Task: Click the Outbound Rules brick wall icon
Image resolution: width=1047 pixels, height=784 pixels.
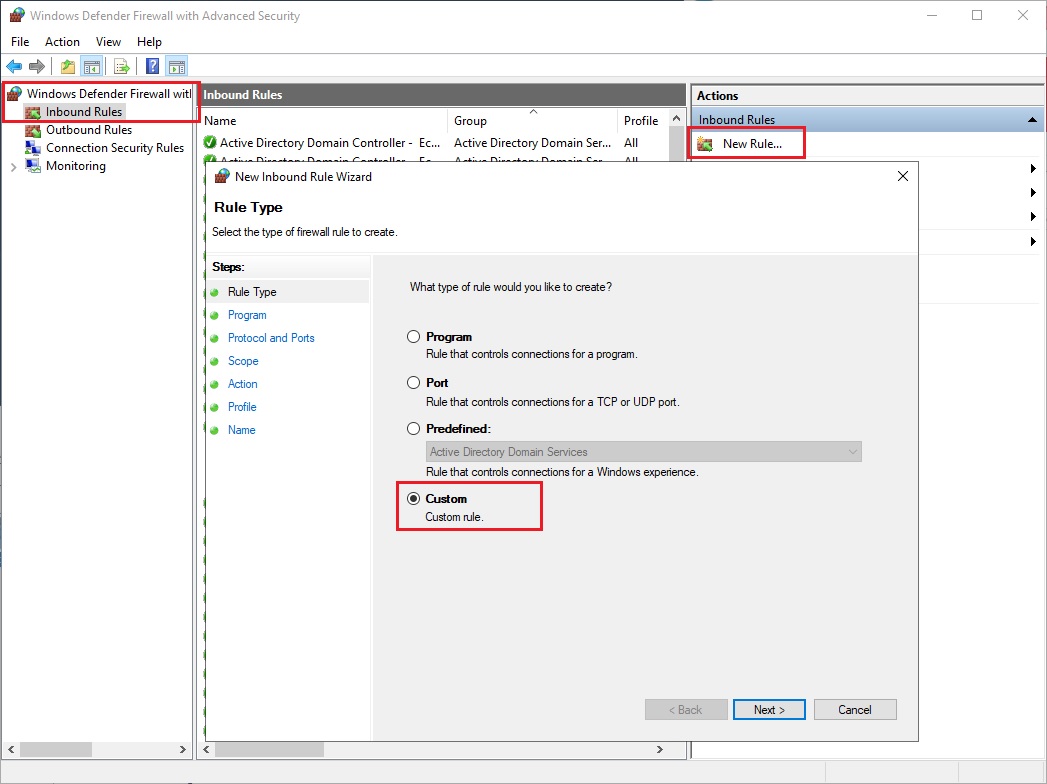Action: pyautogui.click(x=33, y=130)
